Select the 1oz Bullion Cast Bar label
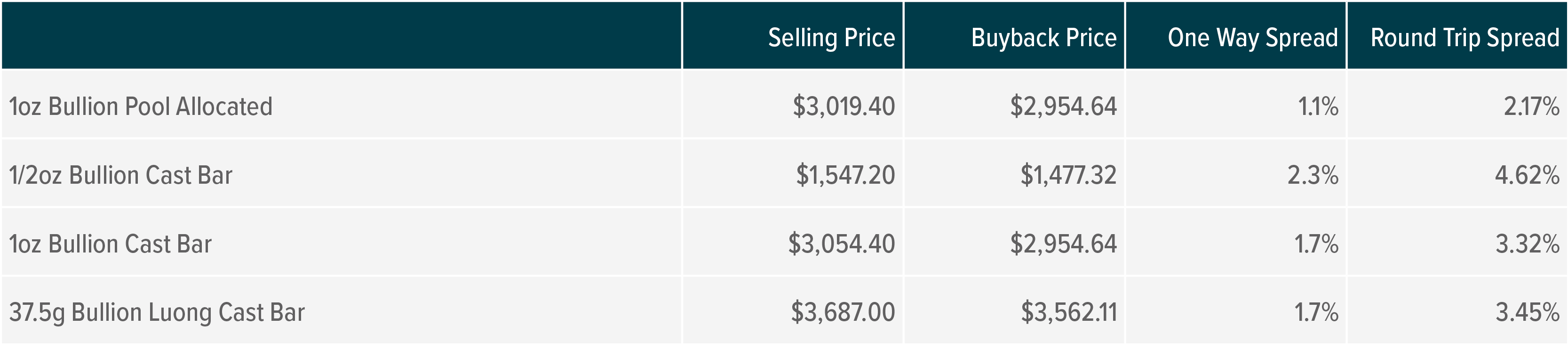The width and height of the screenshot is (1568, 350). 110,244
